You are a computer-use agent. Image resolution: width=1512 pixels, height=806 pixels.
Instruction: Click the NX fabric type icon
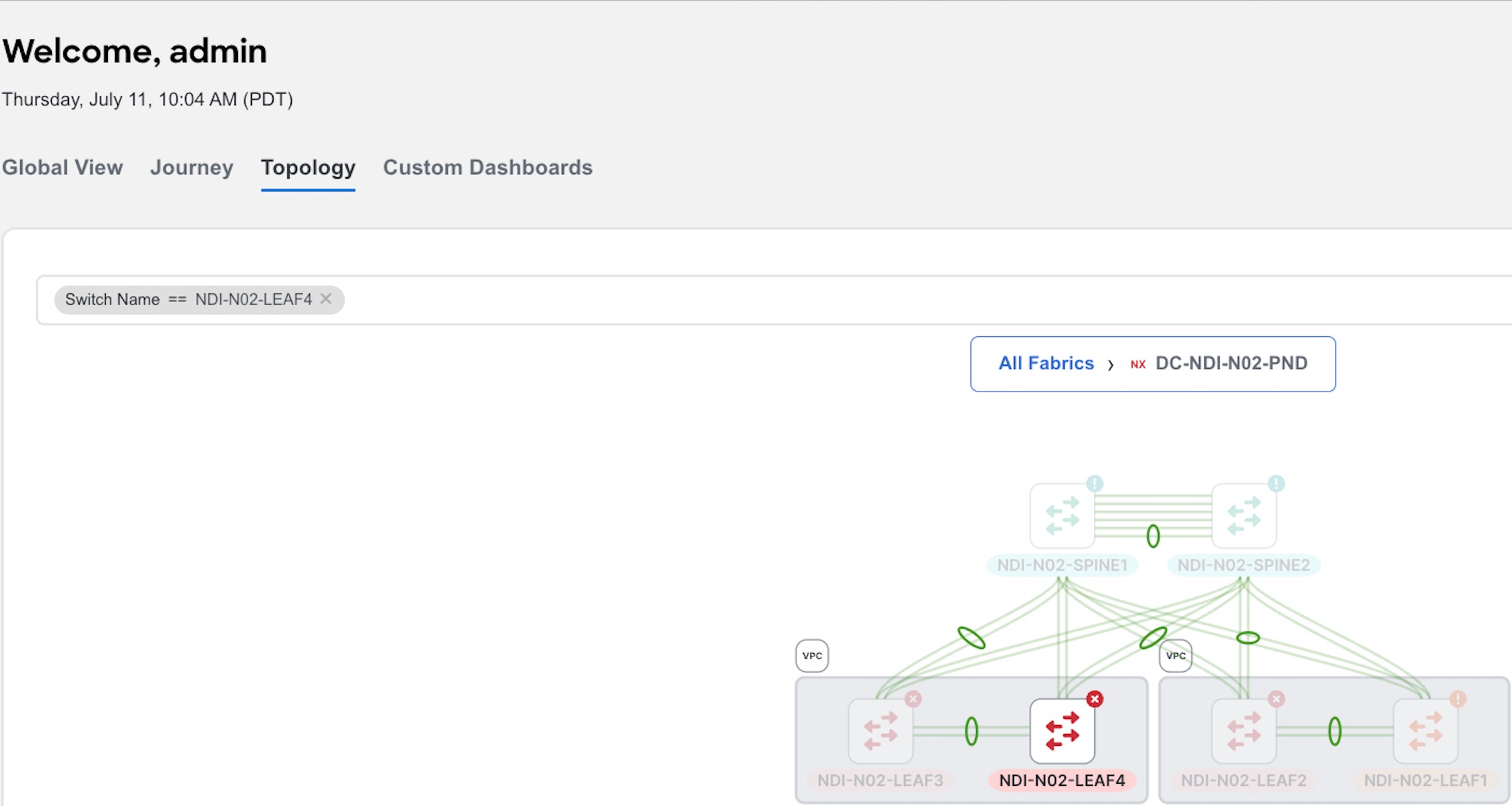tap(1138, 365)
